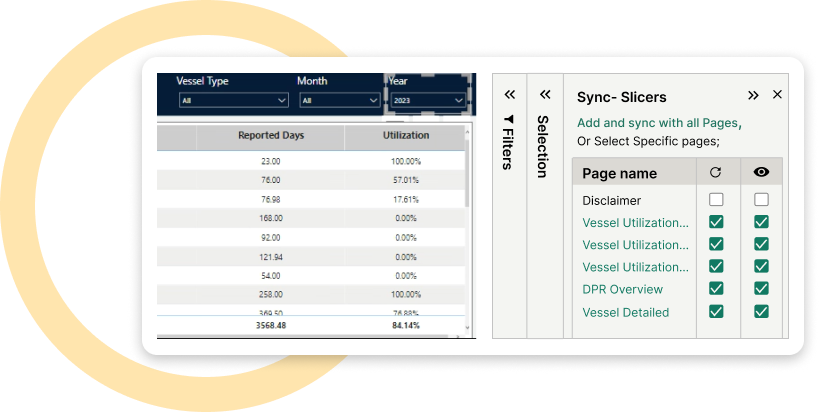Open the Vessel Type dropdown
The width and height of the screenshot is (819, 412).
(233, 100)
